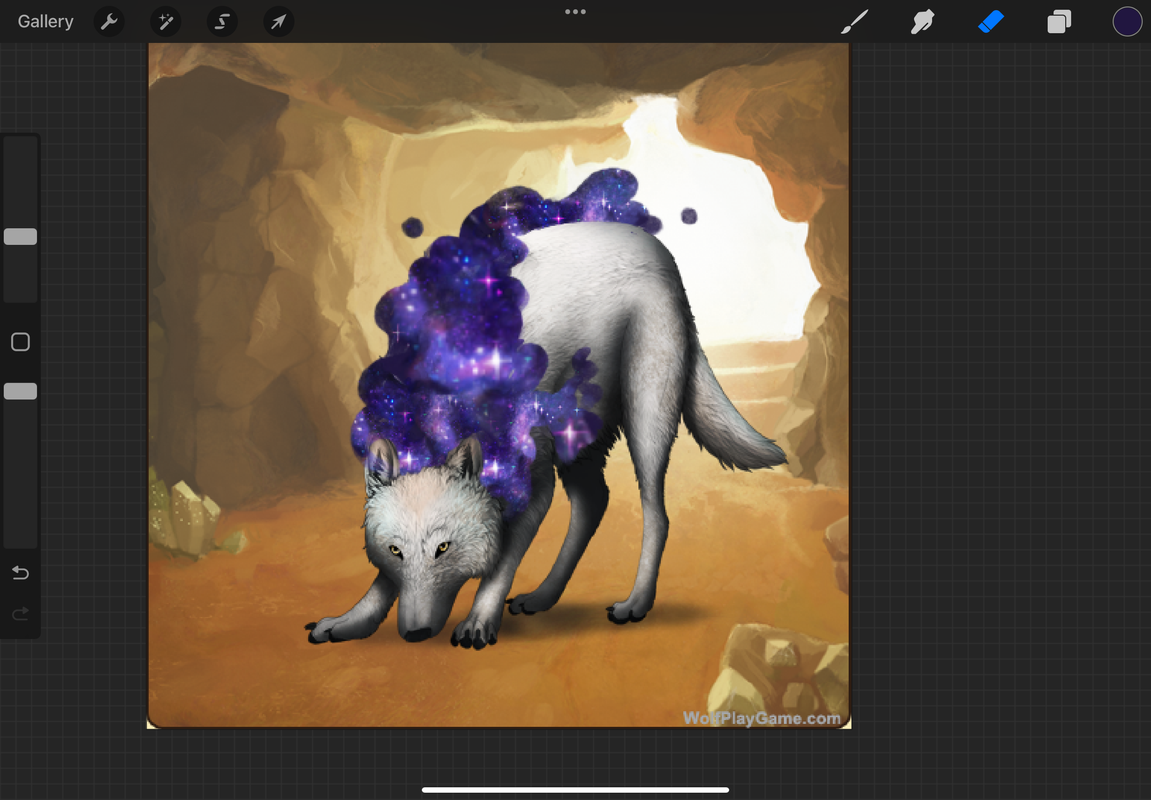Screen dimensions: 1151x800
Task: Open the Actions wrench menu
Action: tap(109, 22)
